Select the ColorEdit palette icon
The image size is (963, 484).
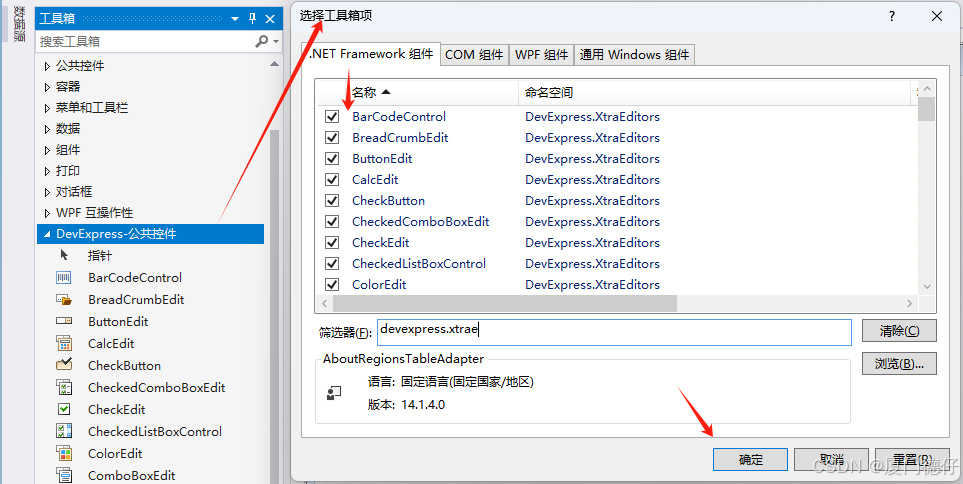pos(63,453)
